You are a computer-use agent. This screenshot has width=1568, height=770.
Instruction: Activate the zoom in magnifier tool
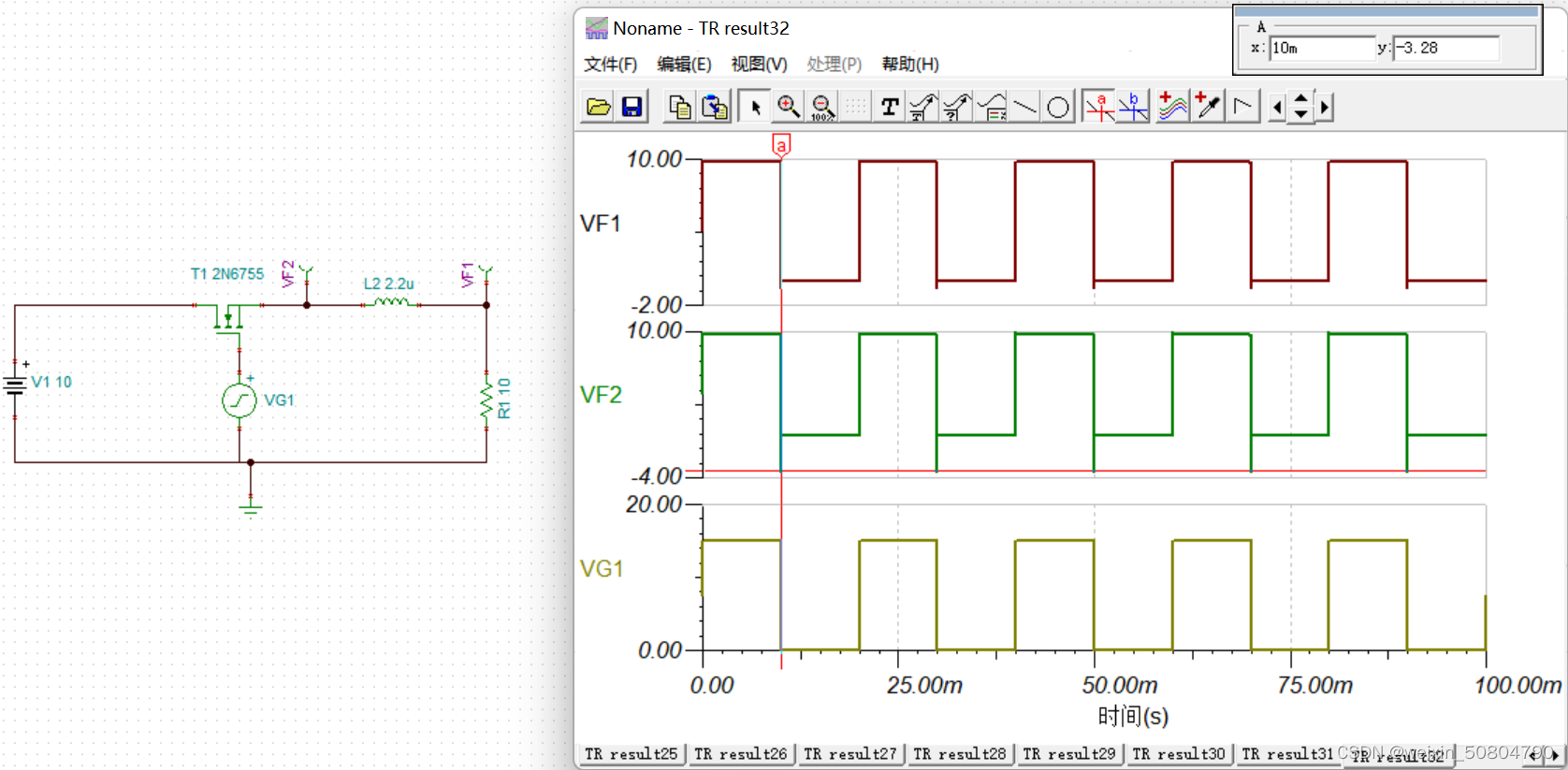(789, 107)
